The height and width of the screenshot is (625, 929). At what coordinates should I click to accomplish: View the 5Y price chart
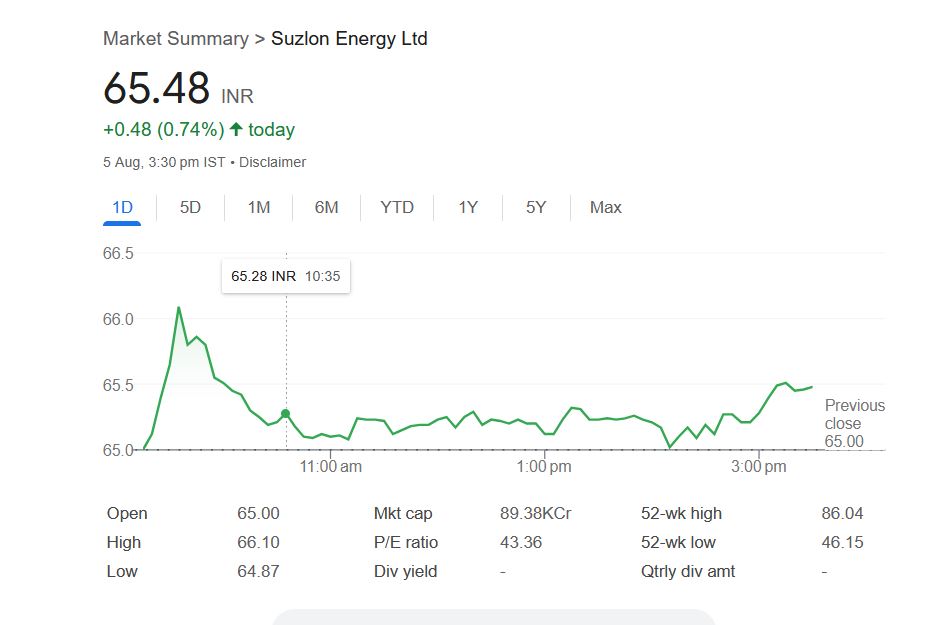[537, 208]
